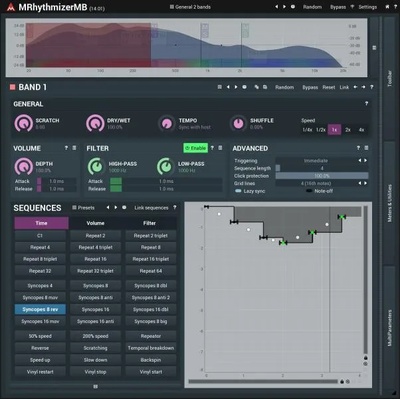Image resolution: width=400 pixels, height=400 pixels.
Task: Switch to the Volume sequence tab
Action: [96, 223]
